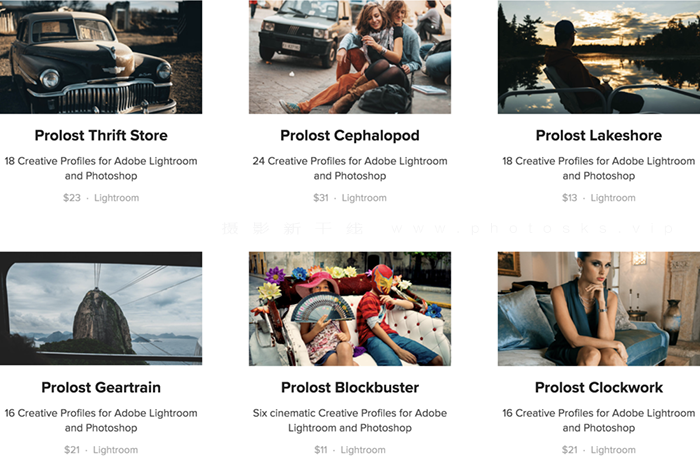Open the vintage black car thumbnail
700x466 pixels.
[101, 57]
